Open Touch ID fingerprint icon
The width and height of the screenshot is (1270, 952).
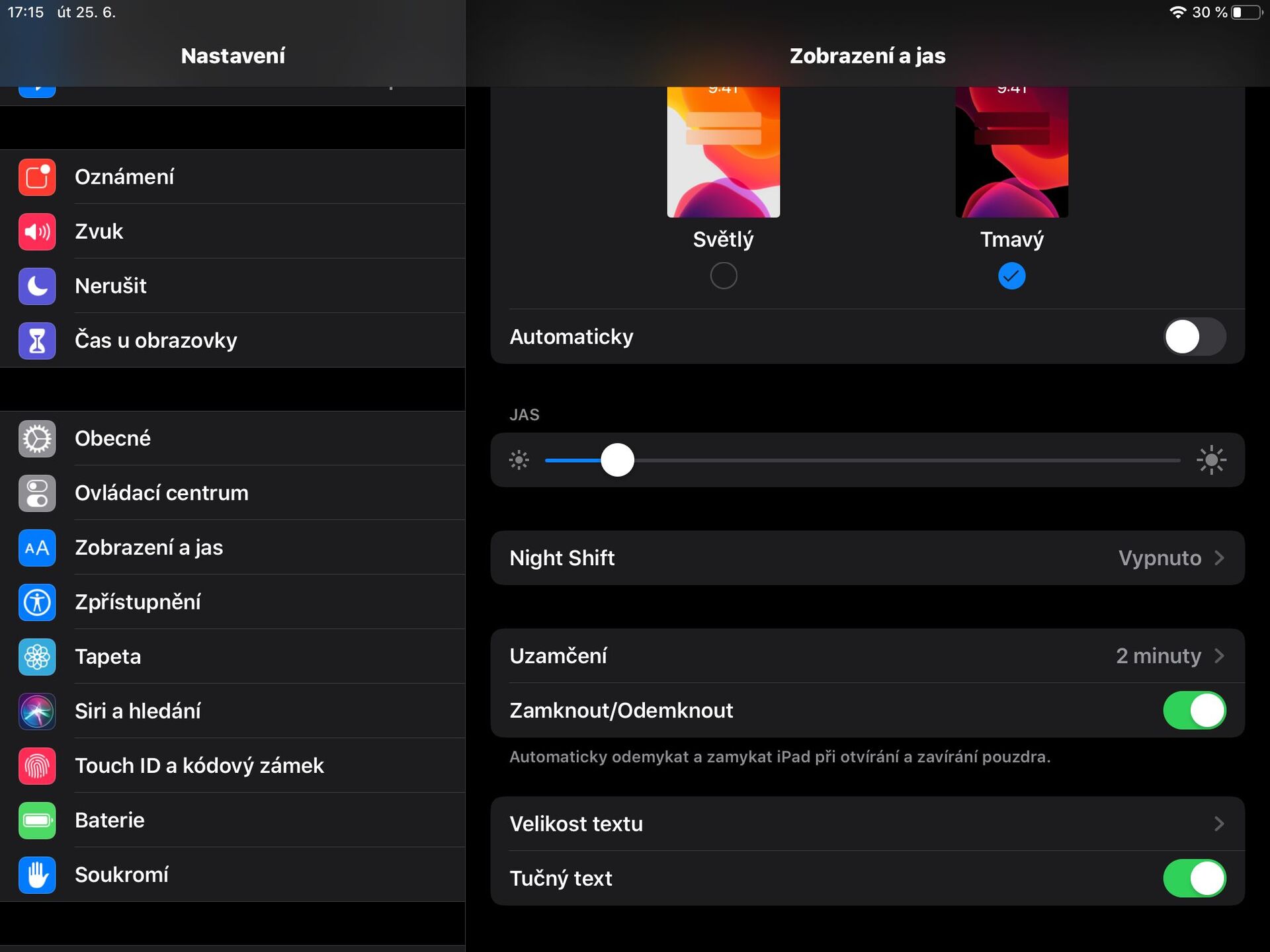(x=37, y=766)
